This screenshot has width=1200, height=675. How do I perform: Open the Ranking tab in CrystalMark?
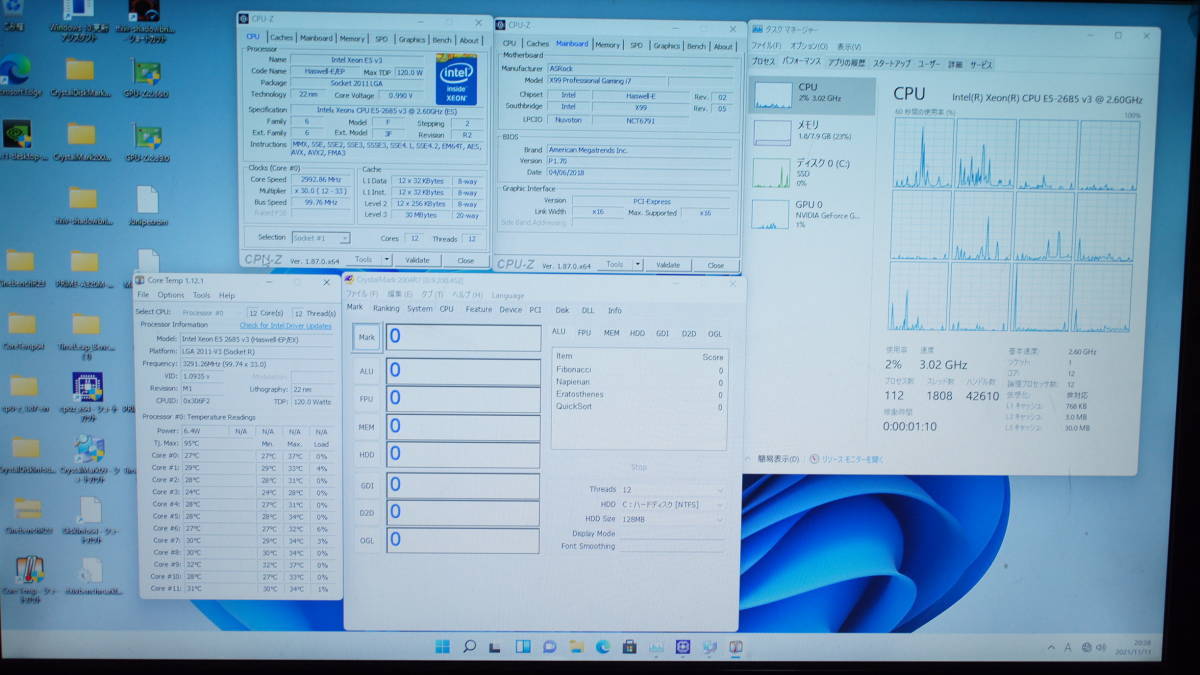386,309
